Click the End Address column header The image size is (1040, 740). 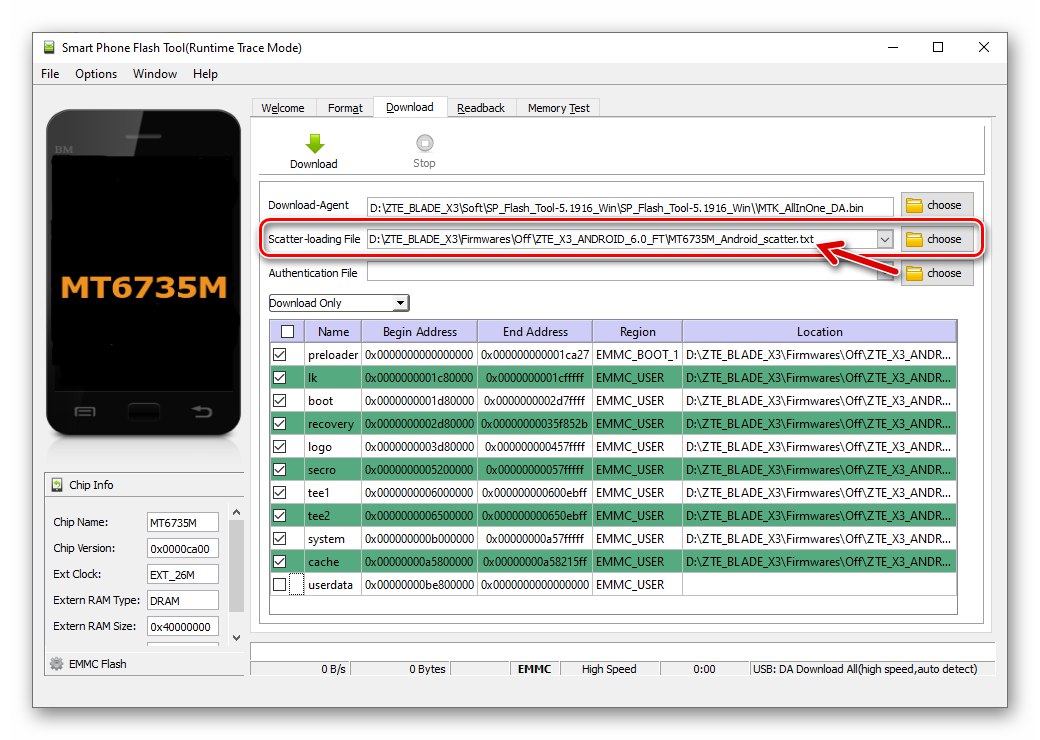click(535, 332)
